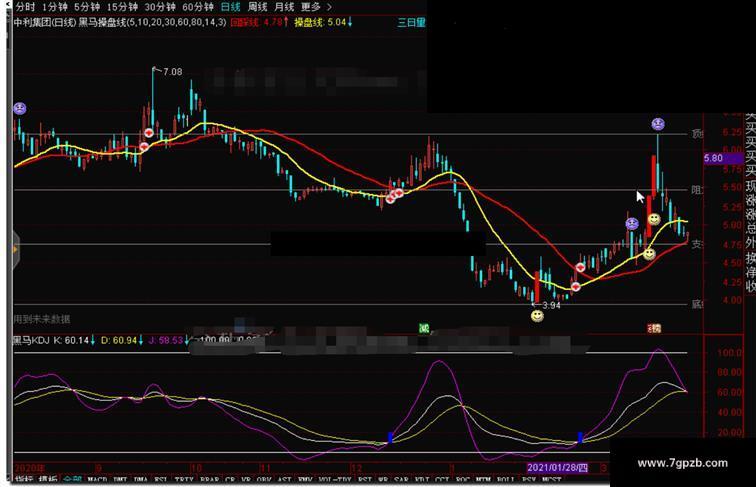Screen dimensions: 756x487
Task: Click the leftmost red marker of the December pair
Action: pos(390,198)
